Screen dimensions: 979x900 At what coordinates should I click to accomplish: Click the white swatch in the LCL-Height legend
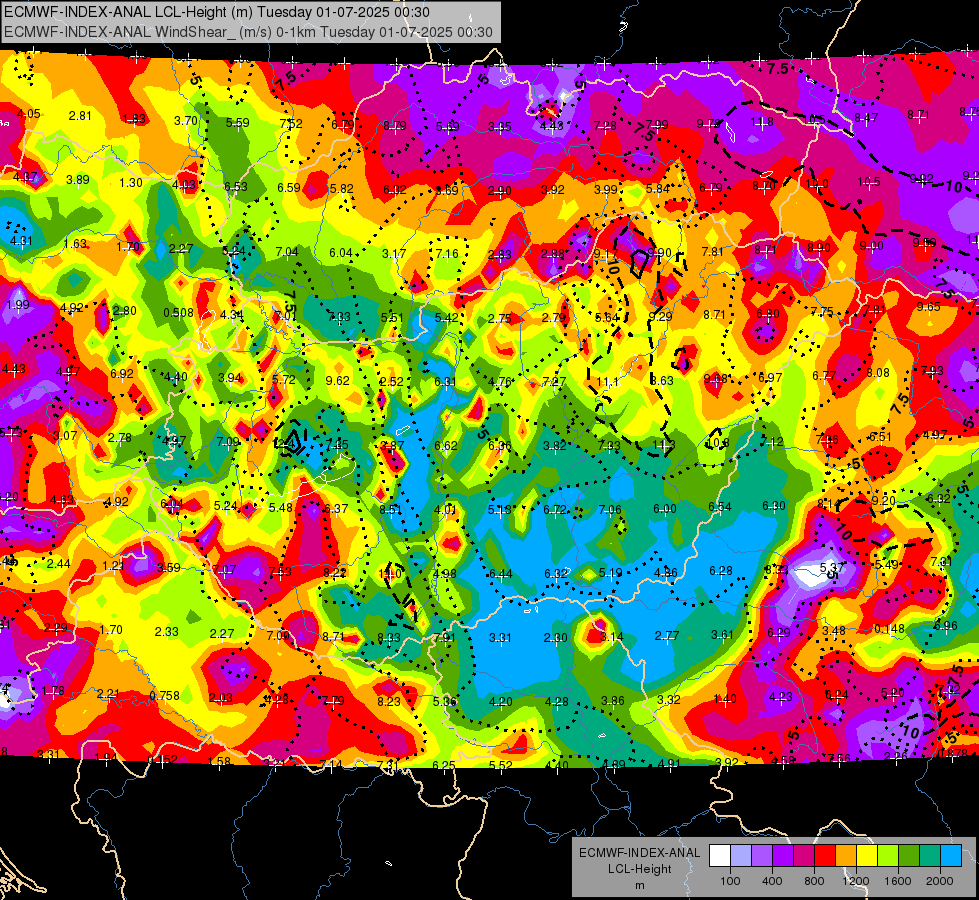[x=720, y=856]
